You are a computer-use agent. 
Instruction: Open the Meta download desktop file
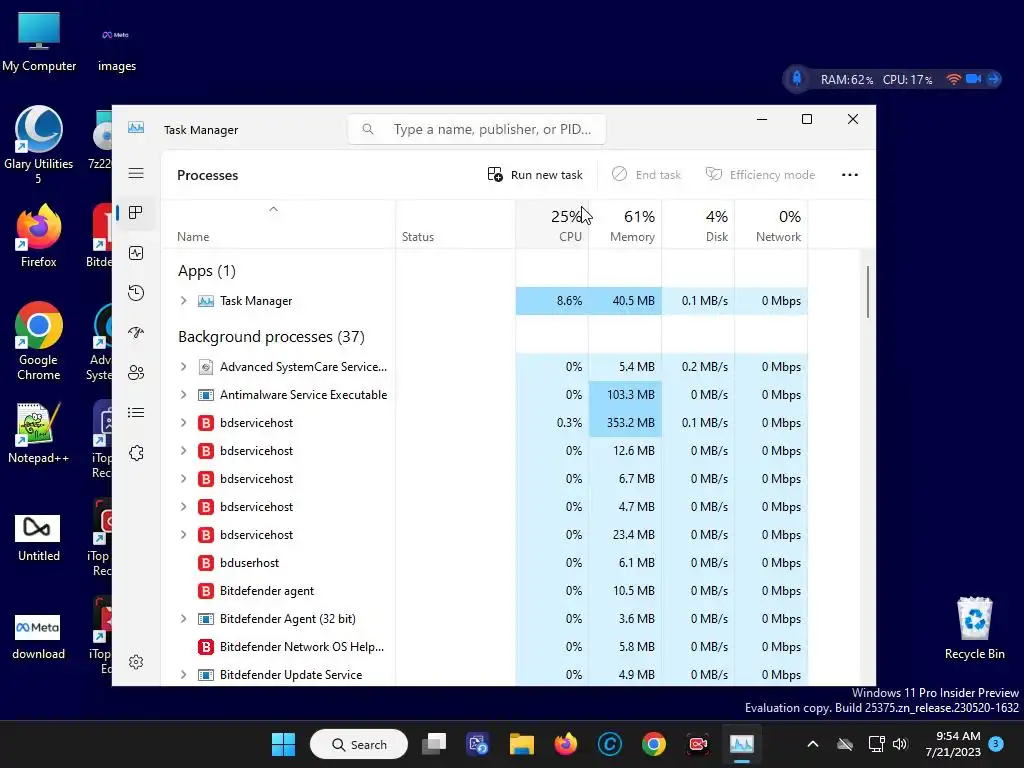pos(39,636)
